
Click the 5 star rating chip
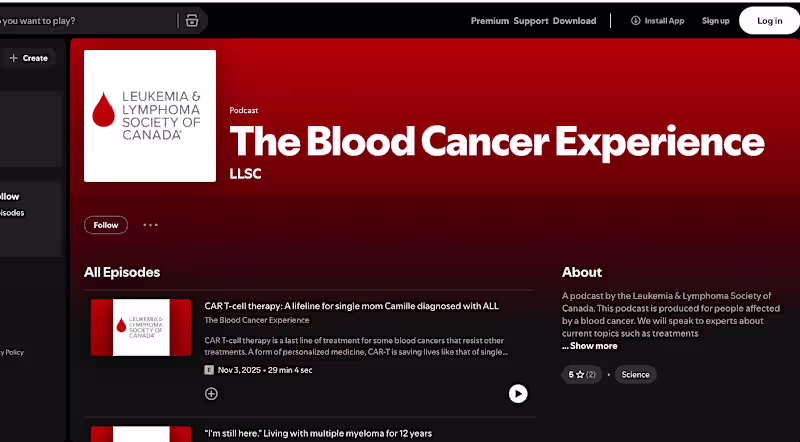point(582,375)
